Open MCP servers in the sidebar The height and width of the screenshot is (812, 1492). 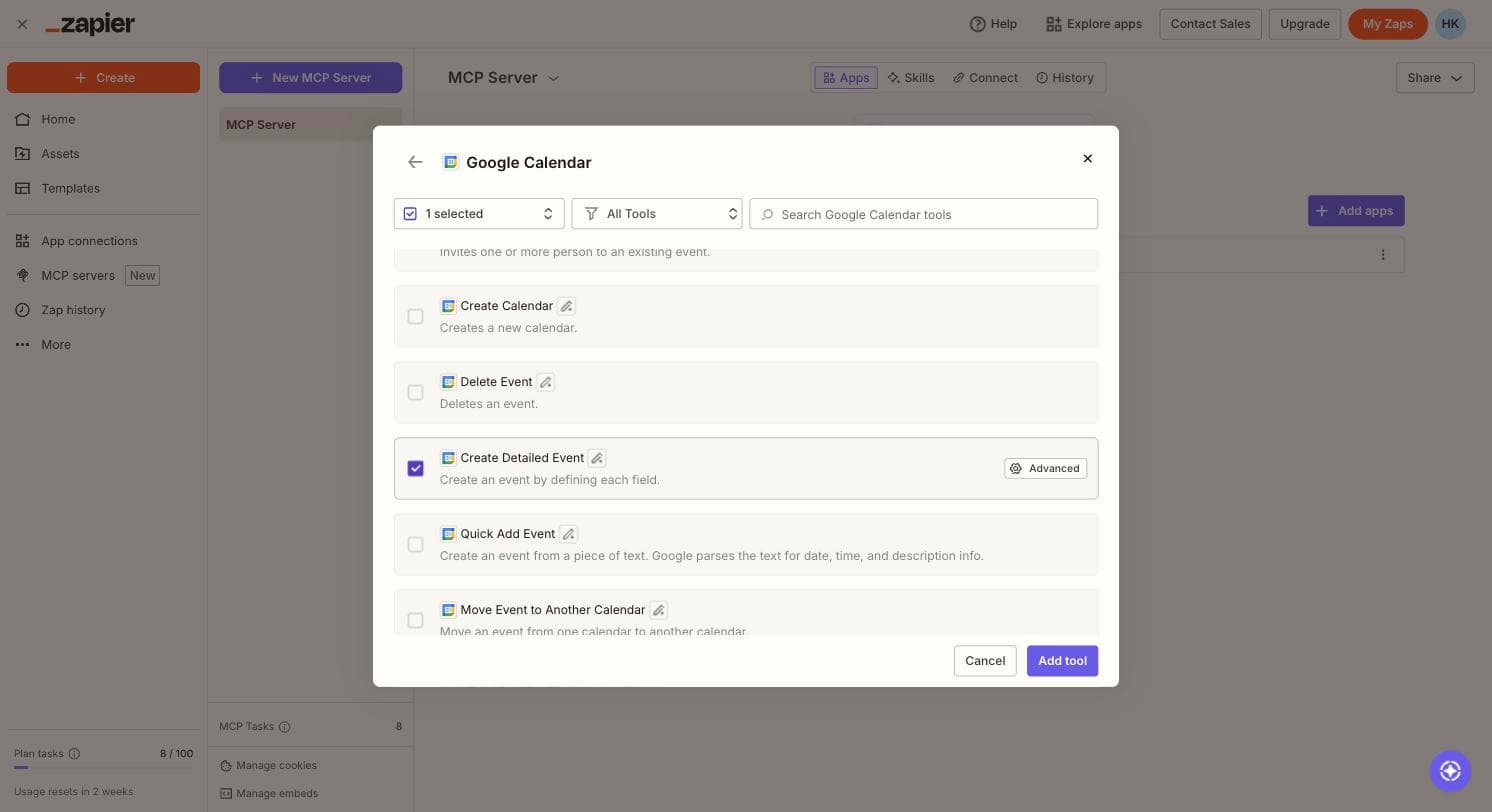[78, 275]
